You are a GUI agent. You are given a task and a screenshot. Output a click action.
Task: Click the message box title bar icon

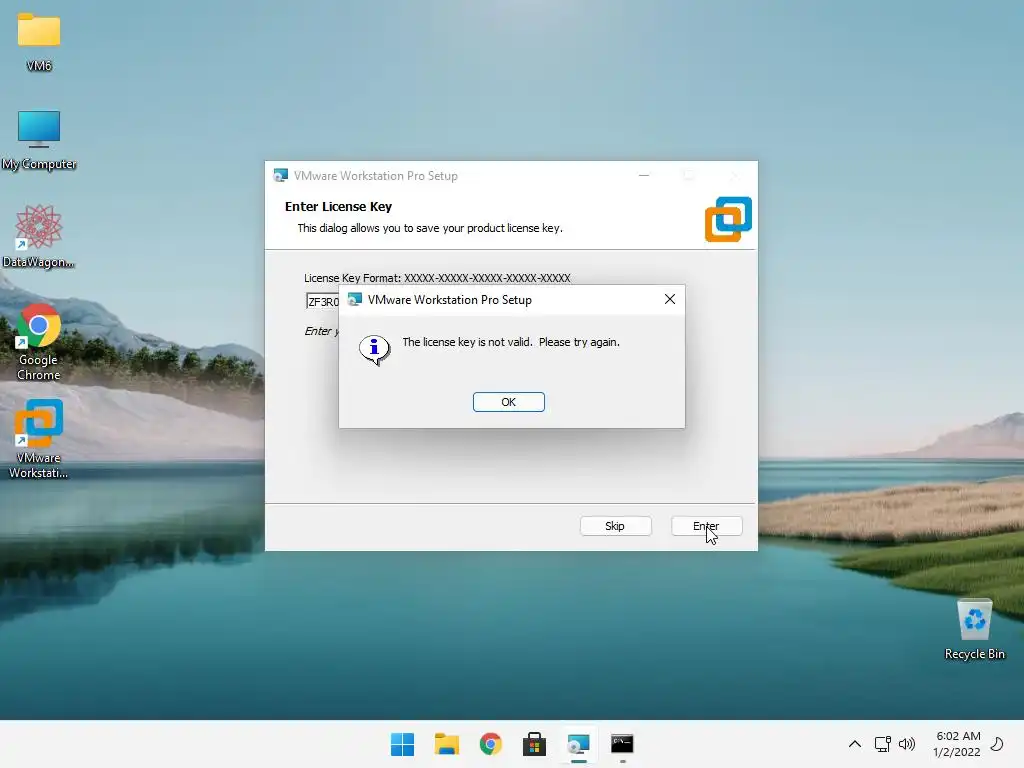pos(355,299)
